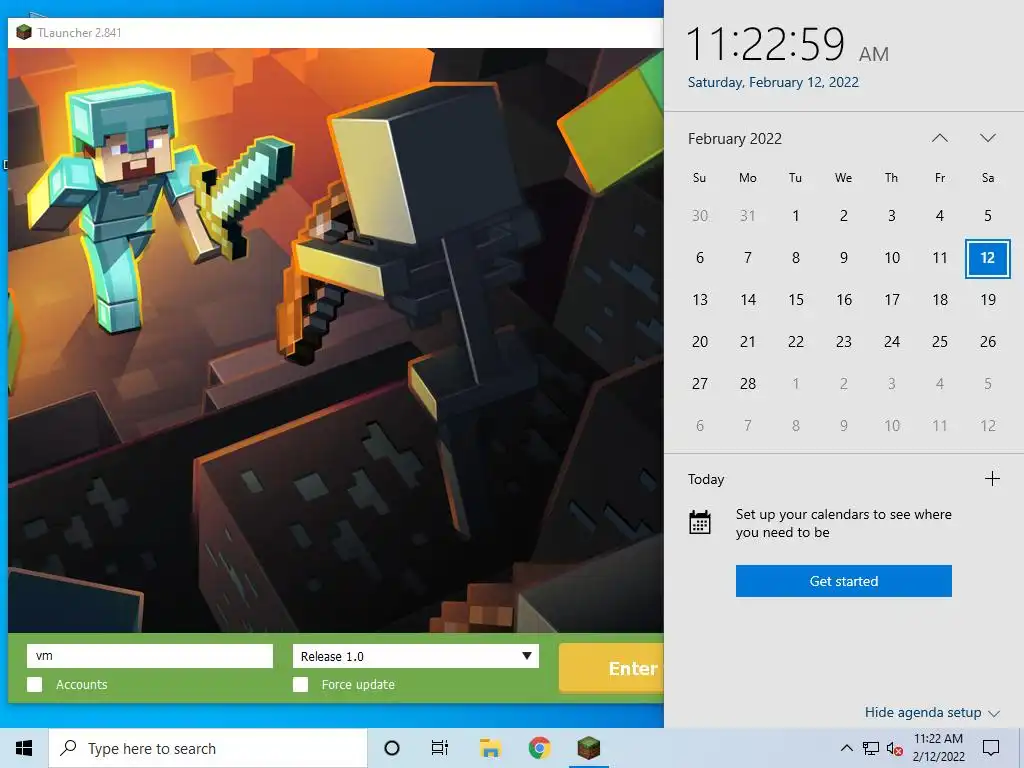Select February 1 in the calendar
Image resolution: width=1024 pixels, height=768 pixels.
(795, 216)
